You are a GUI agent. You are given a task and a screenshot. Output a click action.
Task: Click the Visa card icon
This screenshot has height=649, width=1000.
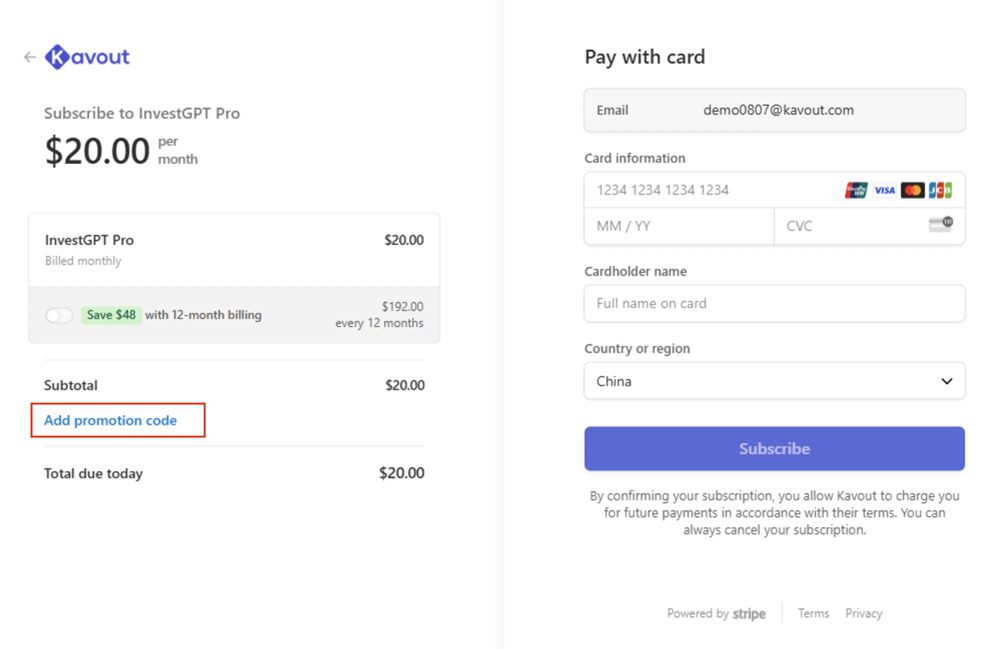pyautogui.click(x=884, y=190)
